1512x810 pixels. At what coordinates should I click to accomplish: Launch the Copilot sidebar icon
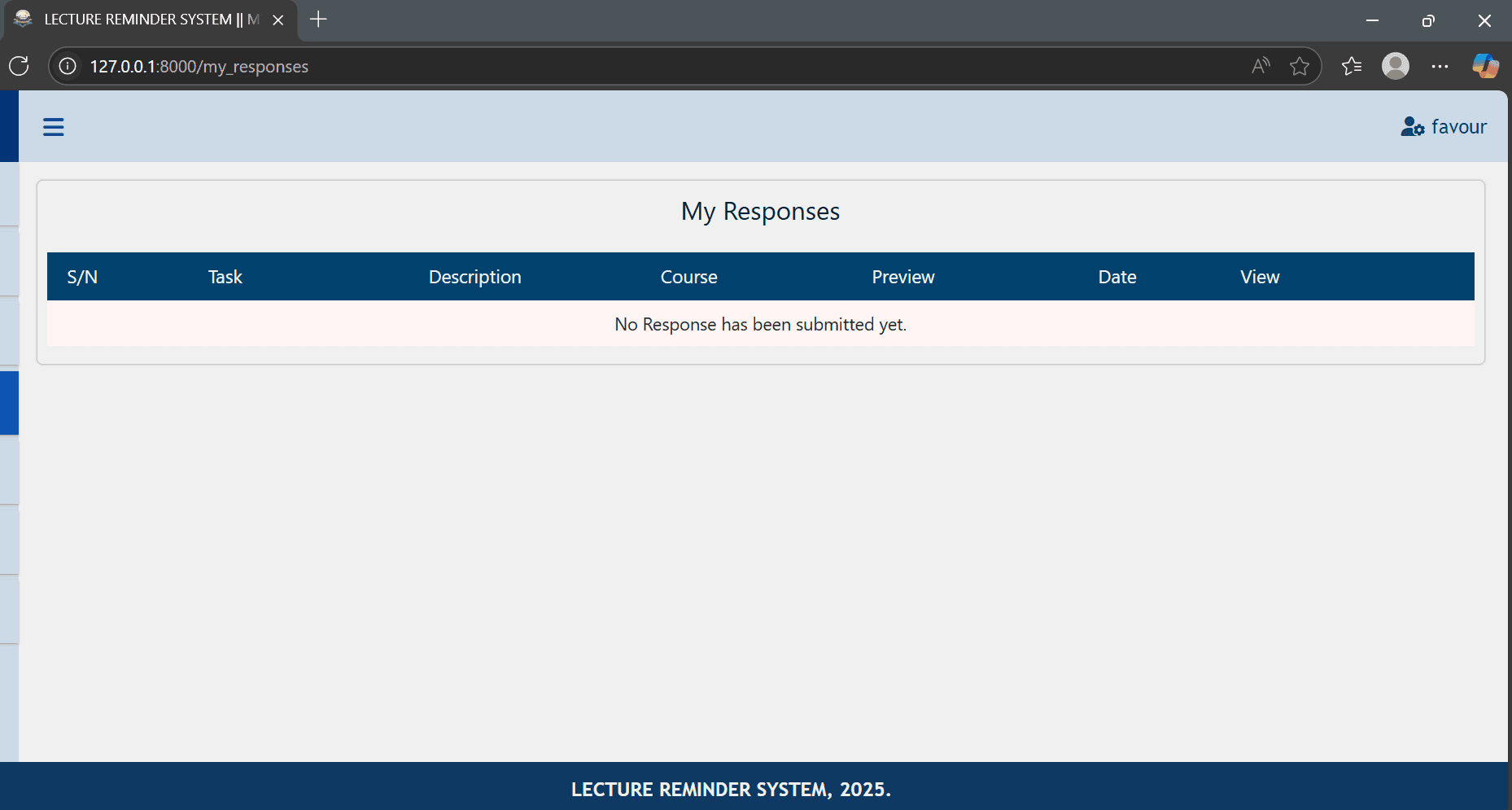(1485, 66)
